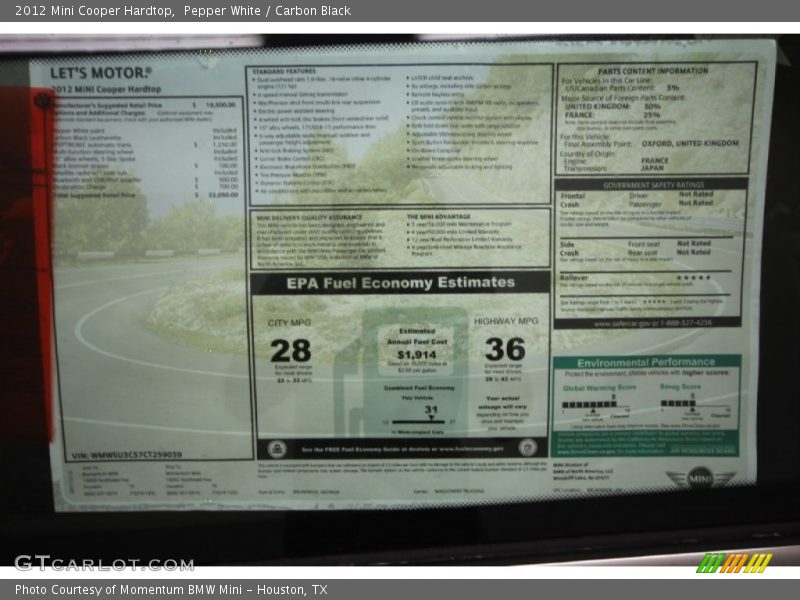Click the fuel pump graphic in the EPA section
The image size is (800, 600).
tap(403, 371)
